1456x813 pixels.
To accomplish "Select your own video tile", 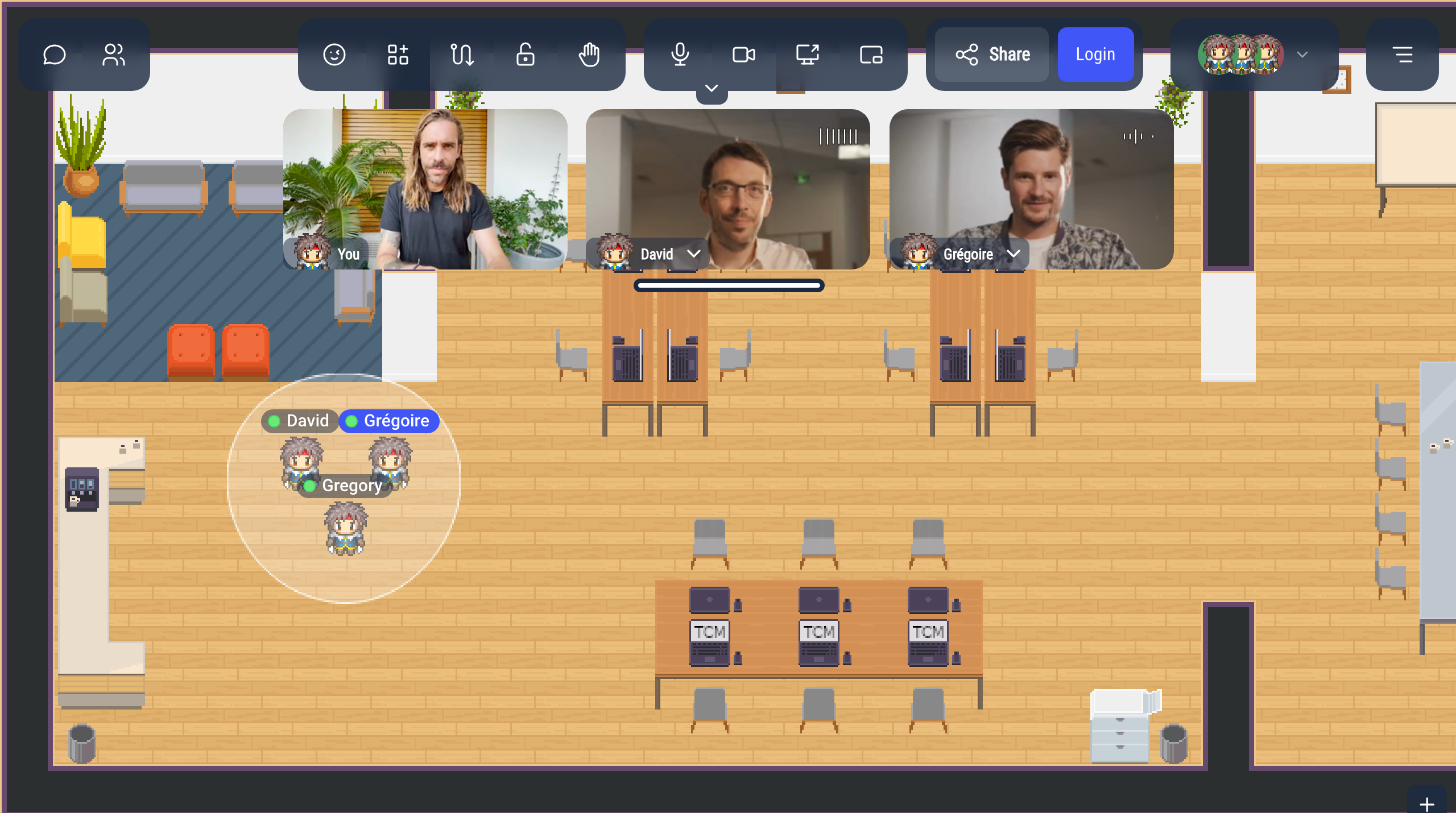I will tap(425, 189).
